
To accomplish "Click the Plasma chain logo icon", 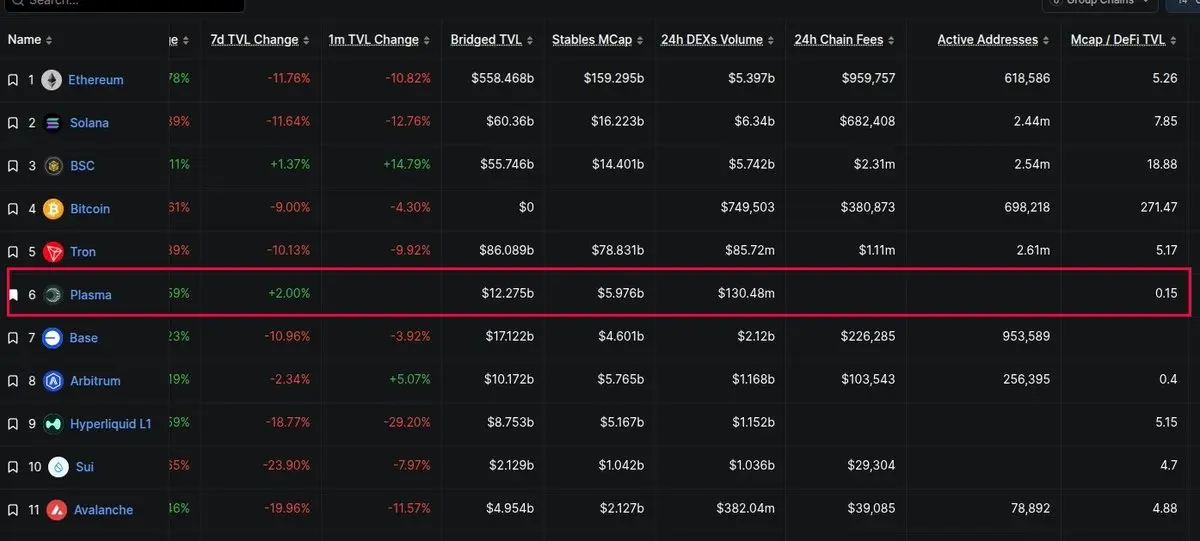I will coord(52,295).
